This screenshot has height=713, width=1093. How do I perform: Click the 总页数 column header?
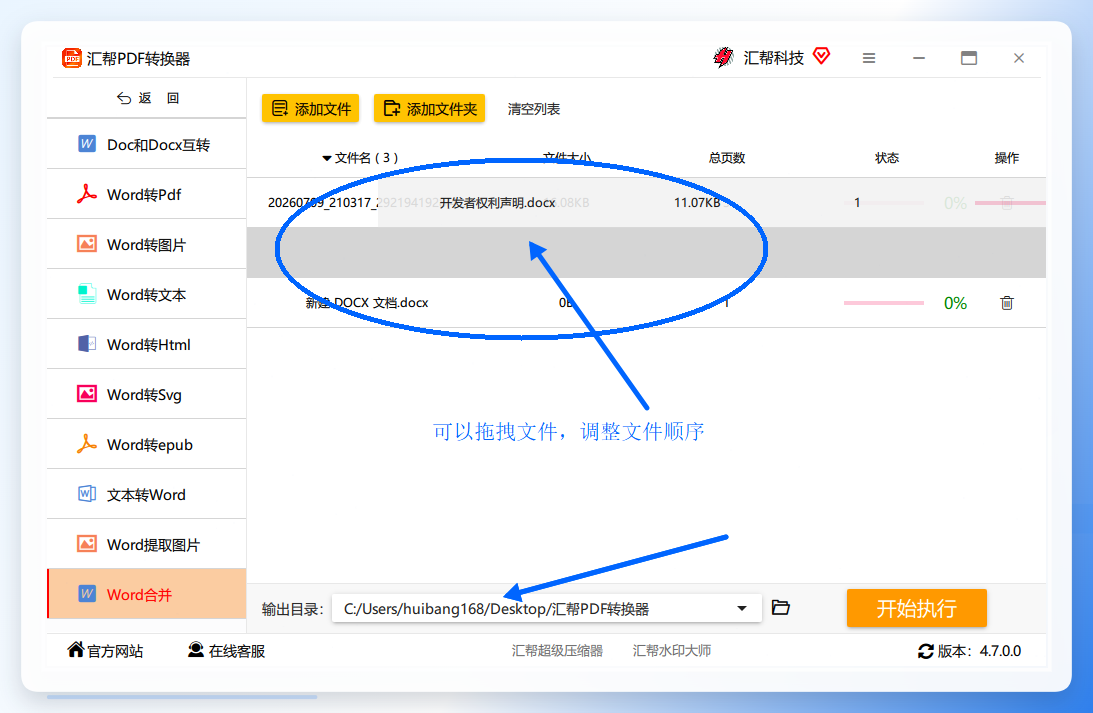tap(727, 158)
